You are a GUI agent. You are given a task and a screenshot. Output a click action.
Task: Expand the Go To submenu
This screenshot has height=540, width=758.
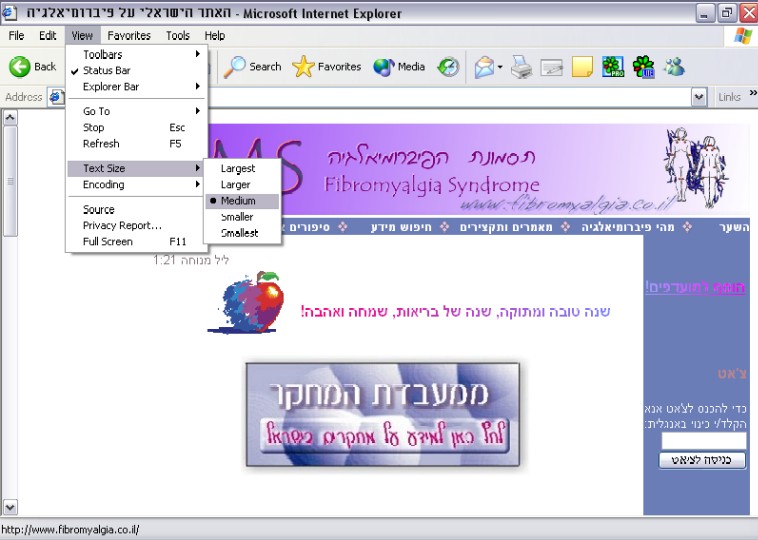pyautogui.click(x=137, y=111)
